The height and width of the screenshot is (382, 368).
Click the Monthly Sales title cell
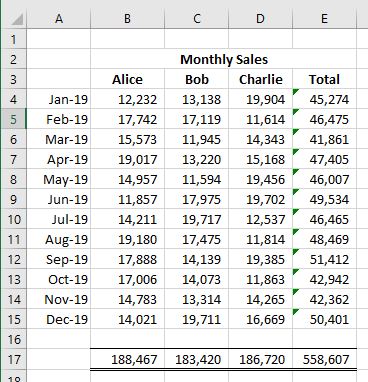click(224, 59)
